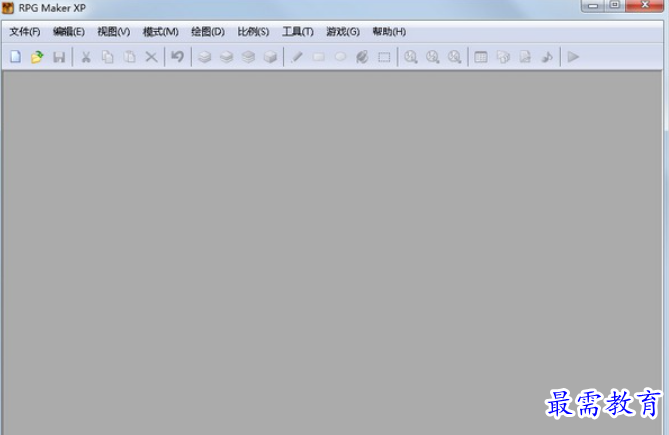669x435 pixels.
Task: Delete using the X icon in the toolbar
Action: click(151, 57)
